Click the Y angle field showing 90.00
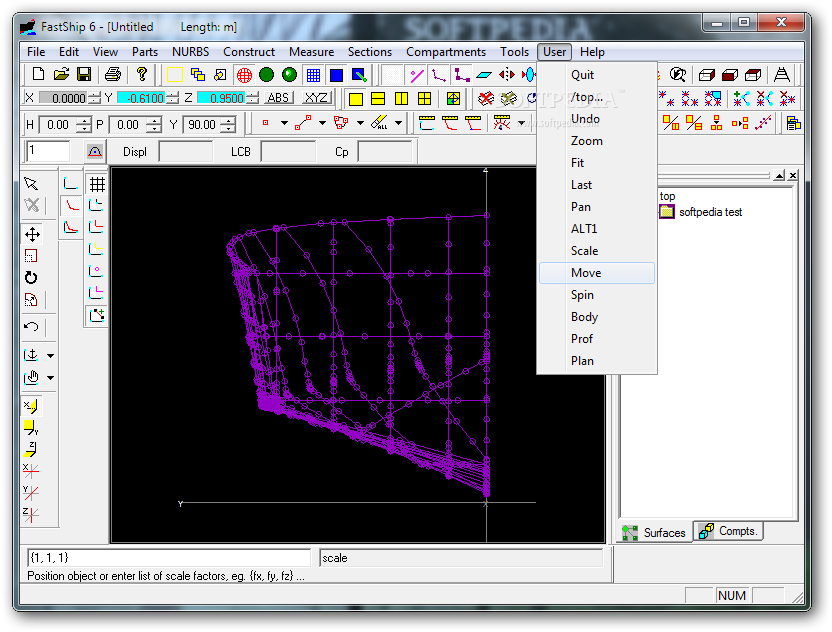Viewport: 832px width, 632px height. [x=202, y=125]
